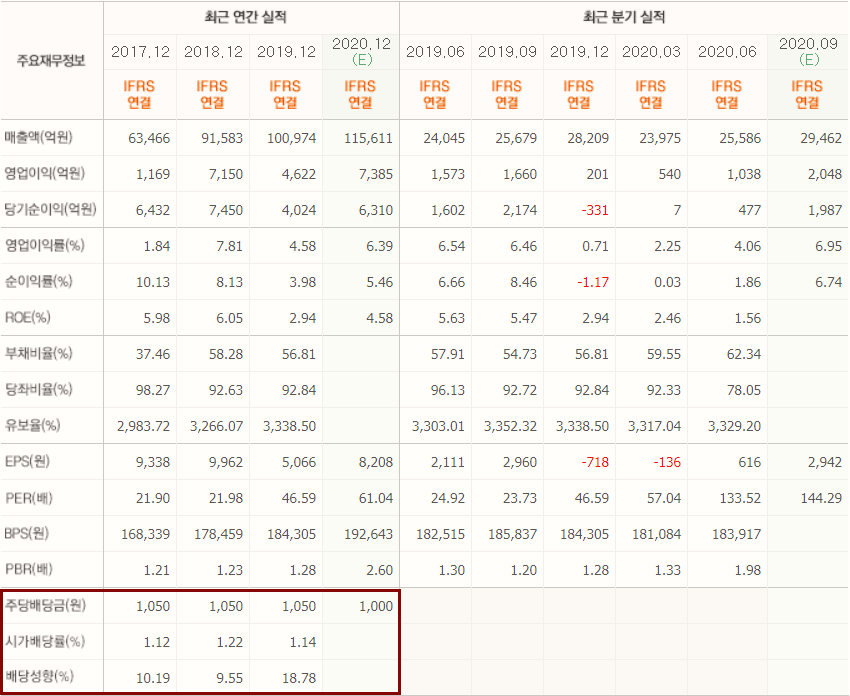
Task: Select the 주당배당금(원) row label
Action: (46, 605)
